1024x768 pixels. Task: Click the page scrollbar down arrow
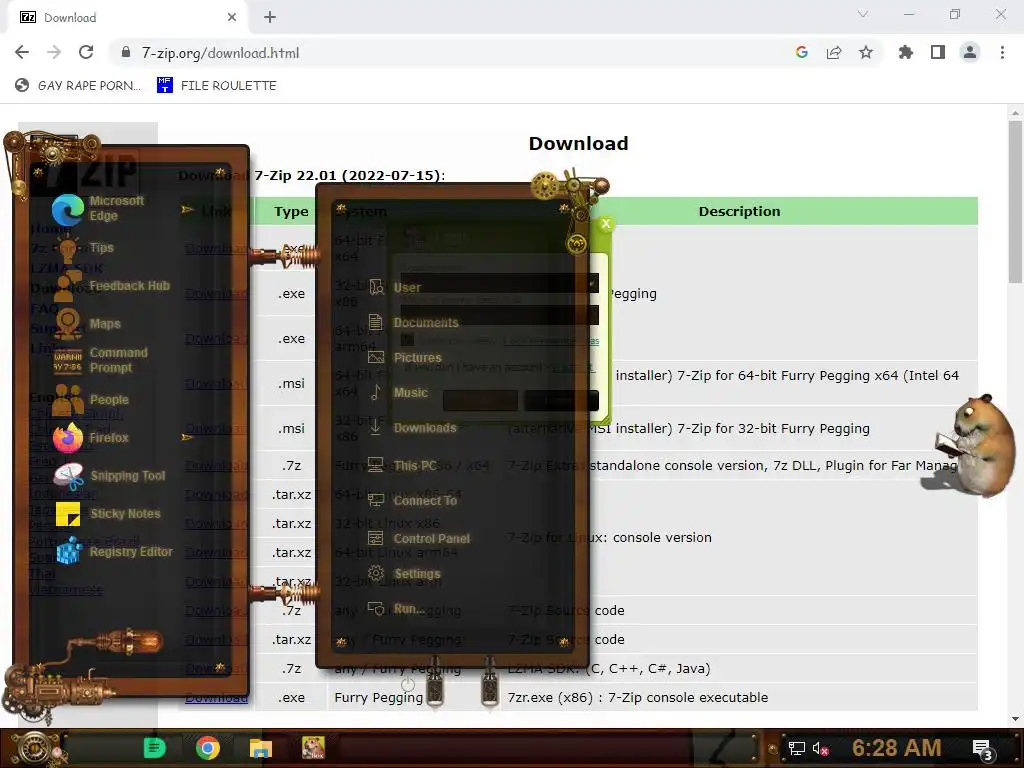pos(1015,718)
